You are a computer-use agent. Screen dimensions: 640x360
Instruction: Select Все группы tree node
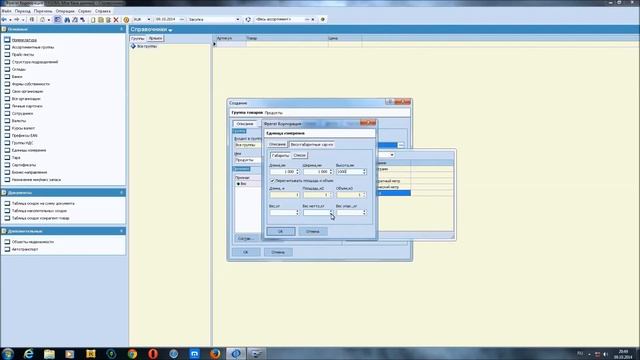click(x=147, y=47)
